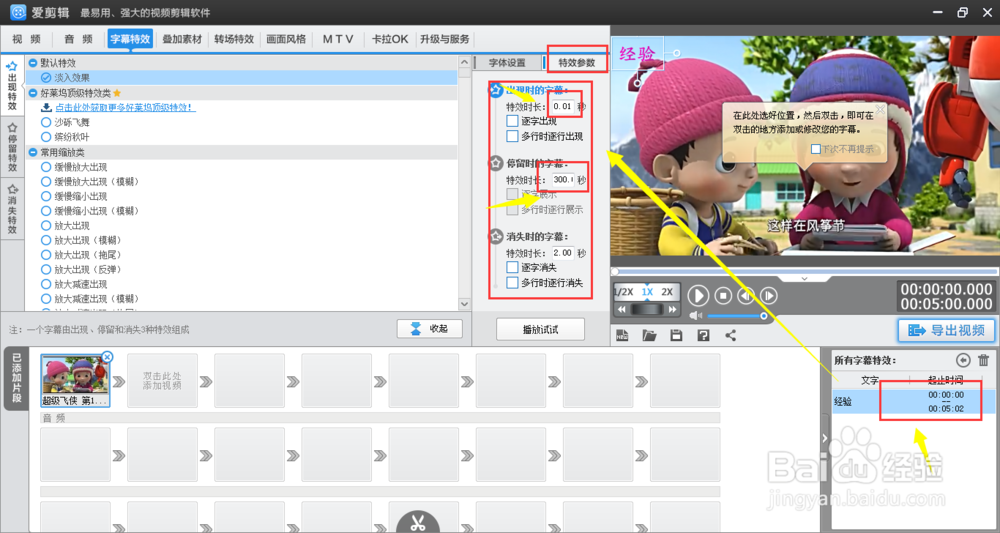The height and width of the screenshot is (533, 1000).
Task: Click the chevron below the preview progress bar
Action: click(x=804, y=279)
